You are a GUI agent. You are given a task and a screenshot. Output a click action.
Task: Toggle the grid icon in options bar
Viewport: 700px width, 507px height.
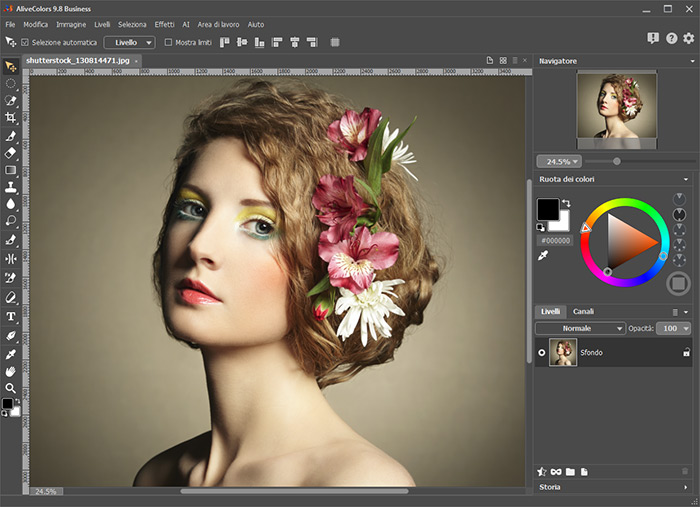click(335, 42)
